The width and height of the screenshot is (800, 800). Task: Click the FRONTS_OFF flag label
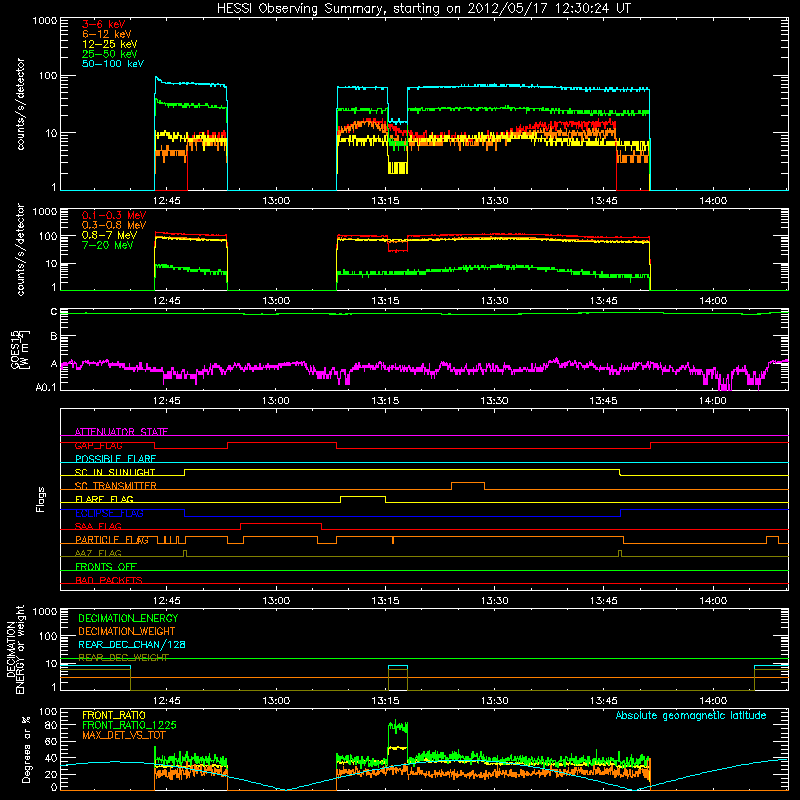point(106,566)
